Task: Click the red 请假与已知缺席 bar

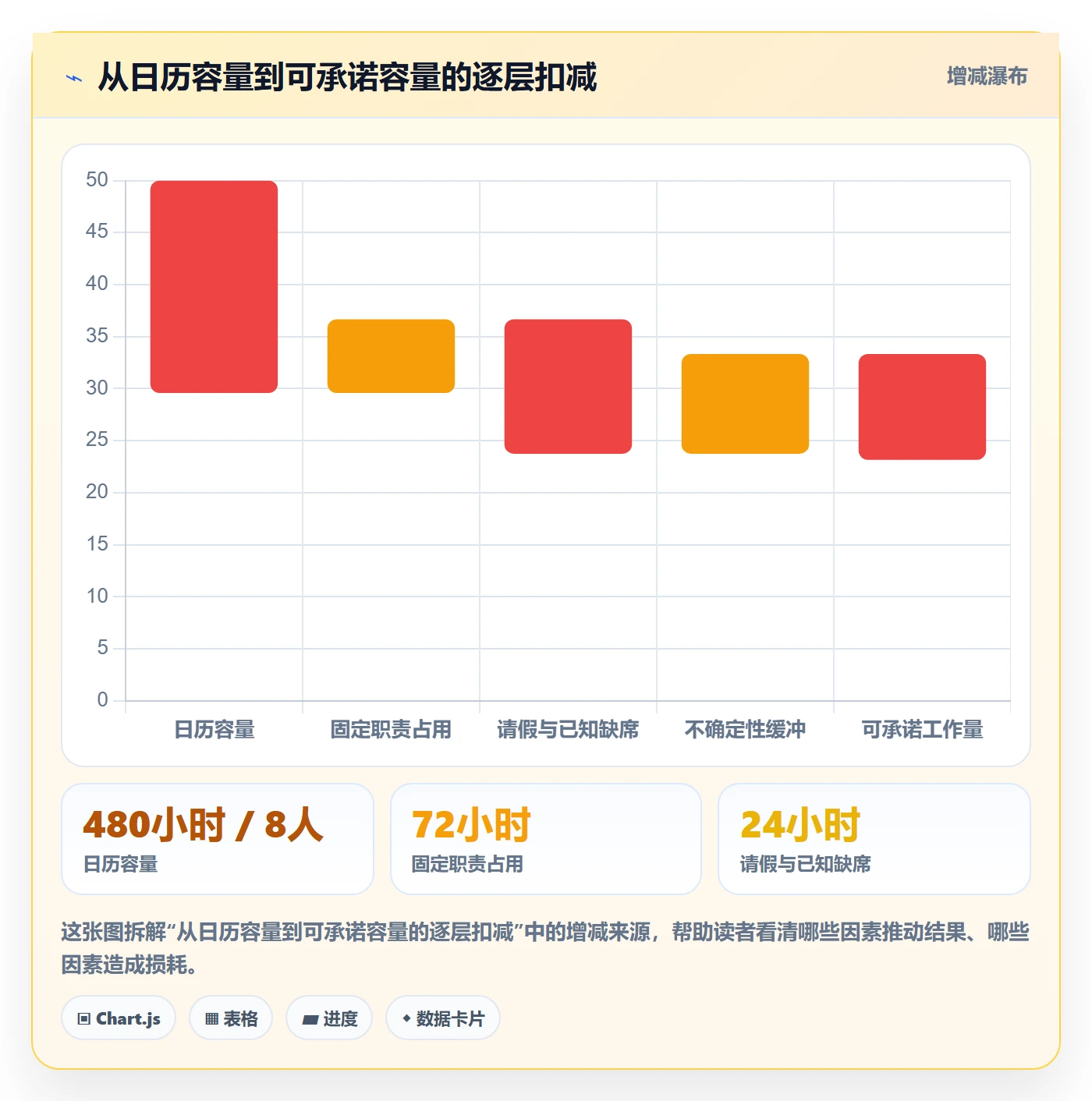Action: 568,387
